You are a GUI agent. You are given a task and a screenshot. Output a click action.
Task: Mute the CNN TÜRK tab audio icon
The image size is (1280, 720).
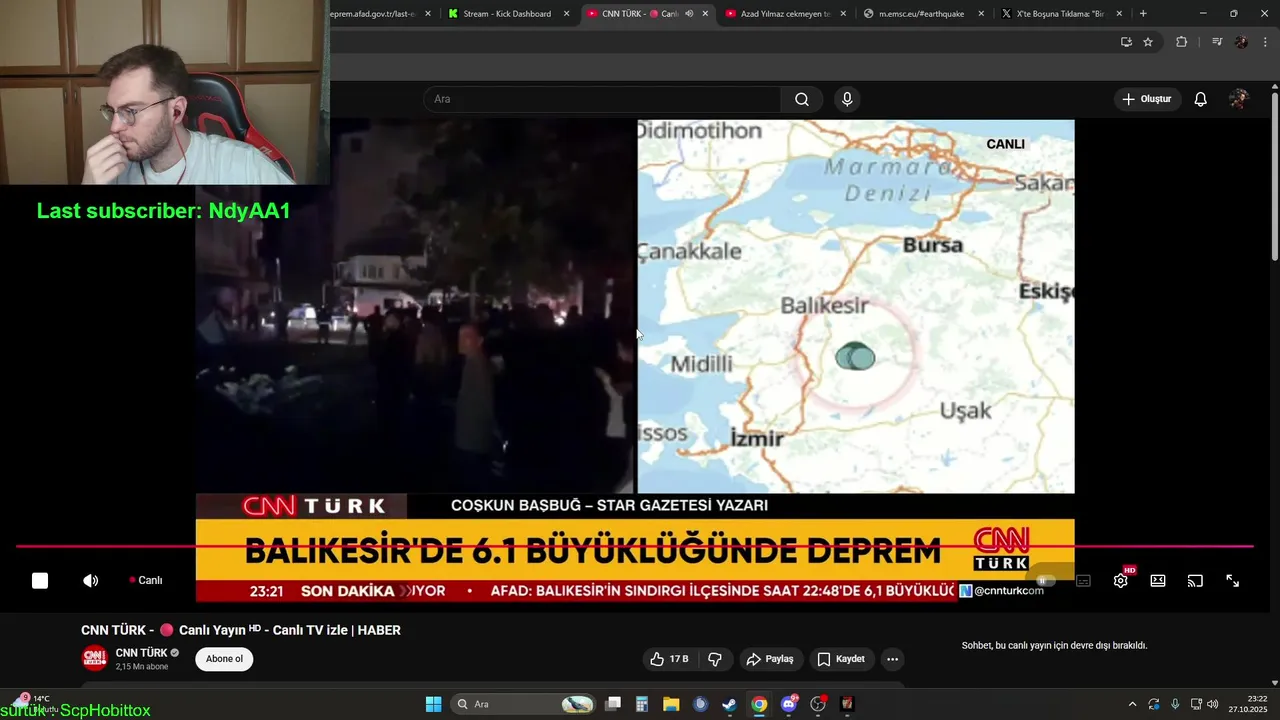tap(689, 14)
